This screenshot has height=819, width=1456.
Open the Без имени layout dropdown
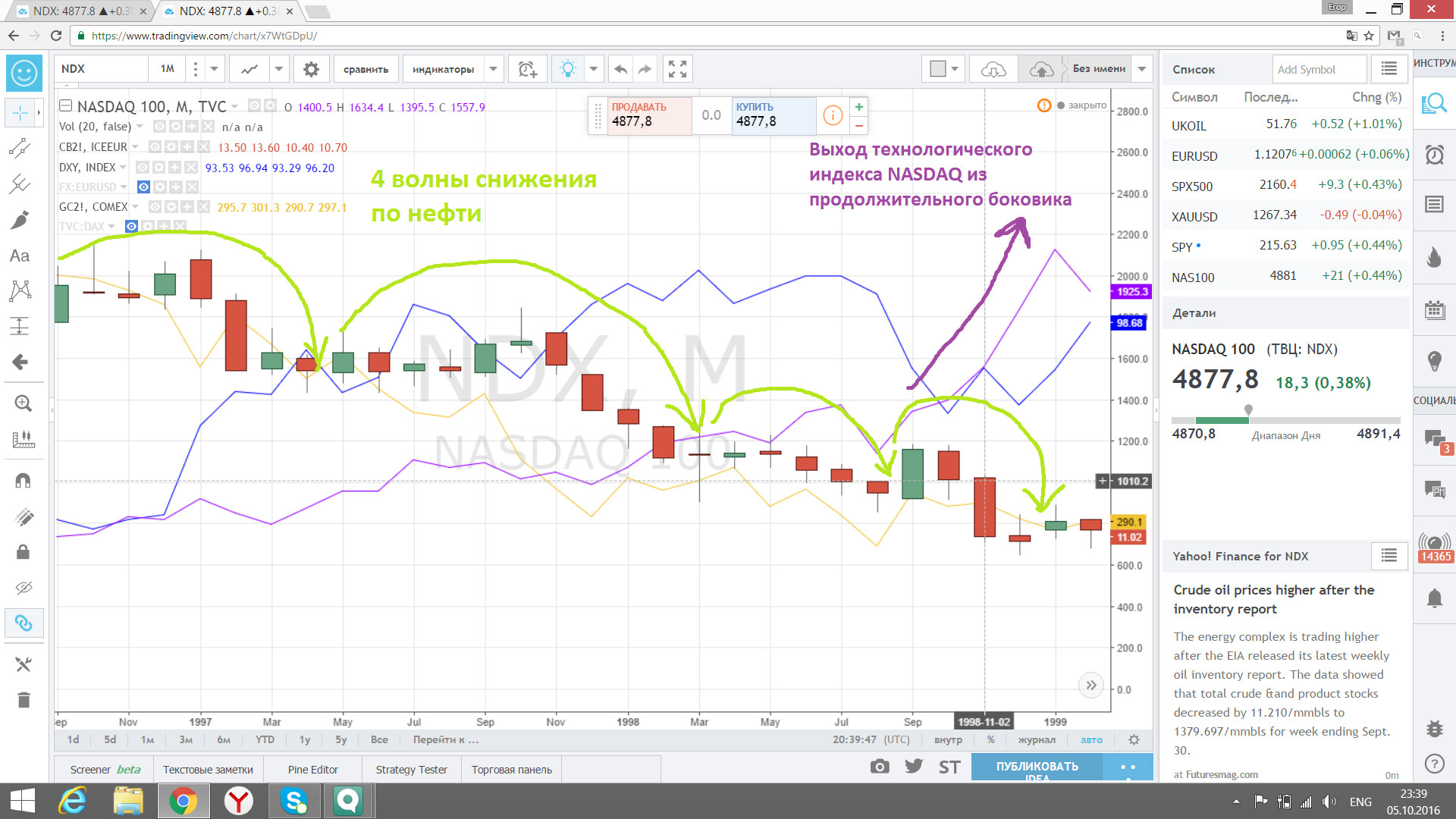tap(1142, 69)
